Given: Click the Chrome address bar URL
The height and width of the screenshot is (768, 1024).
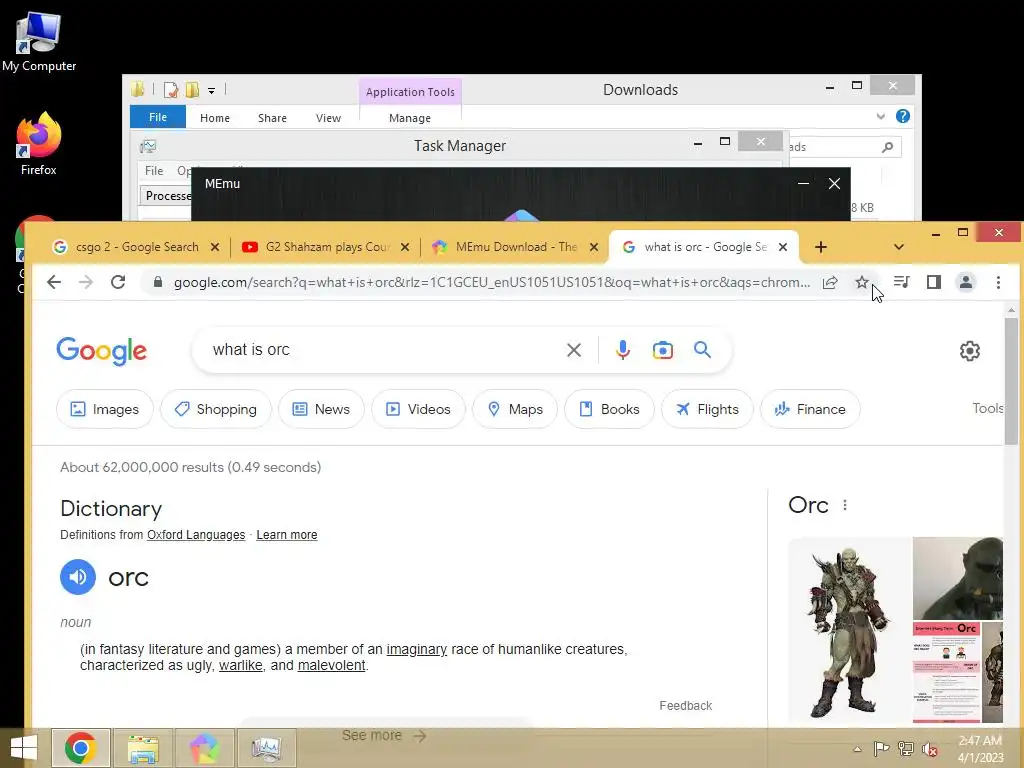Looking at the screenshot, I should (x=491, y=282).
